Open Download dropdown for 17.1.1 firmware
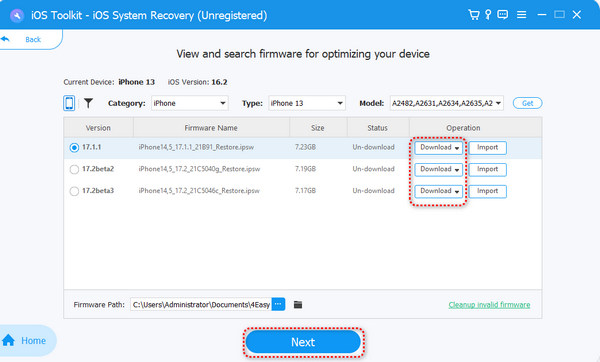The width and height of the screenshot is (600, 362). (x=439, y=148)
